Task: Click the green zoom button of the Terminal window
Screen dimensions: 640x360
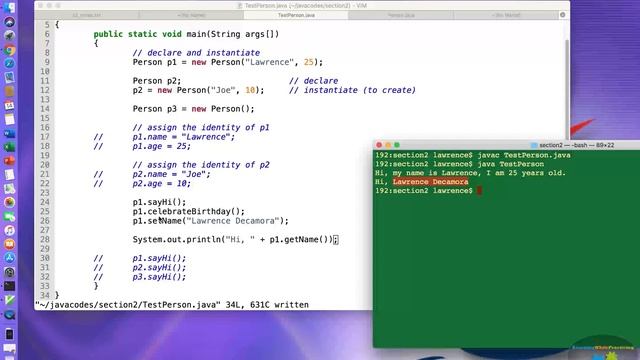Action: [397, 145]
